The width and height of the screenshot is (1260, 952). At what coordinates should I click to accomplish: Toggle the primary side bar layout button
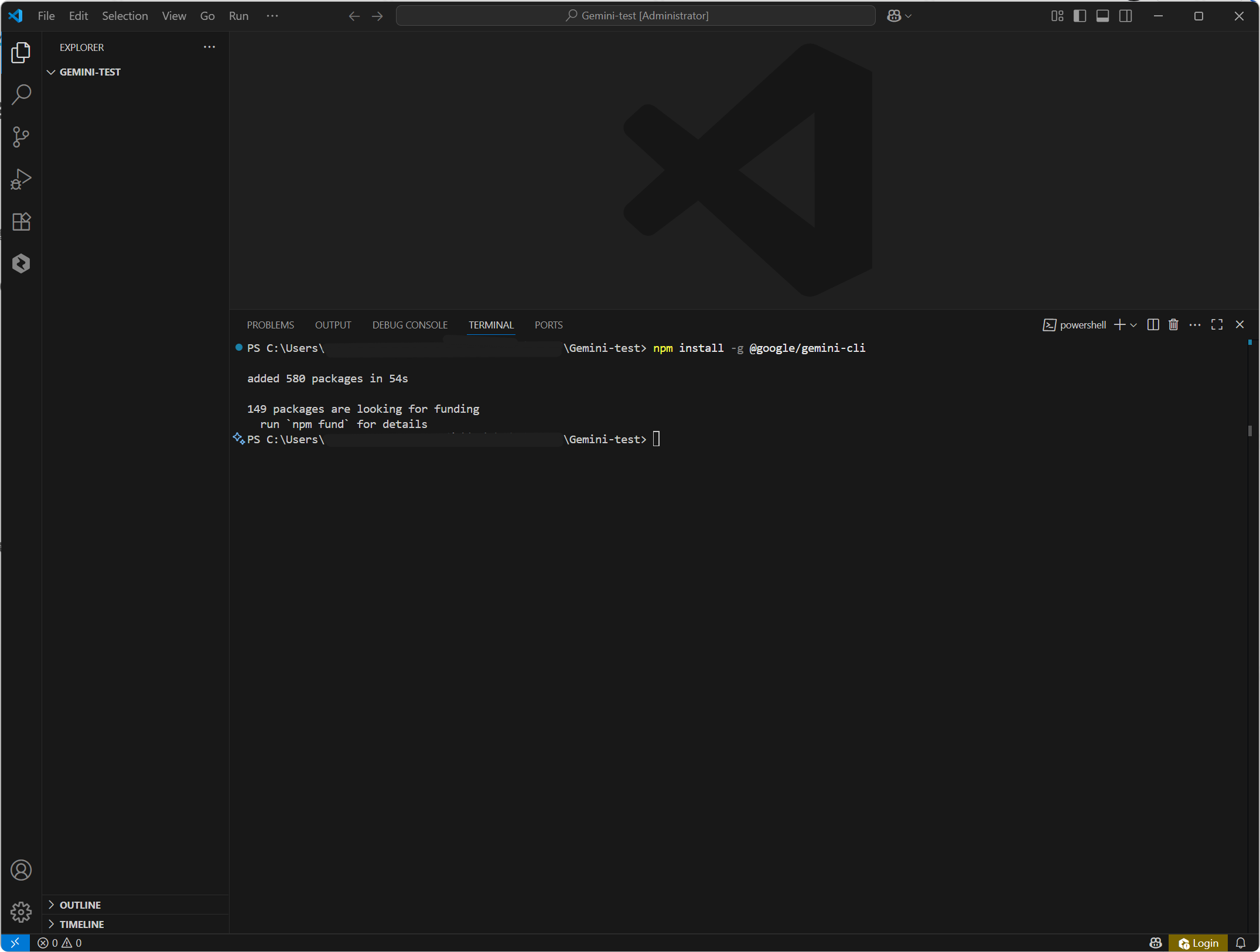pos(1080,16)
